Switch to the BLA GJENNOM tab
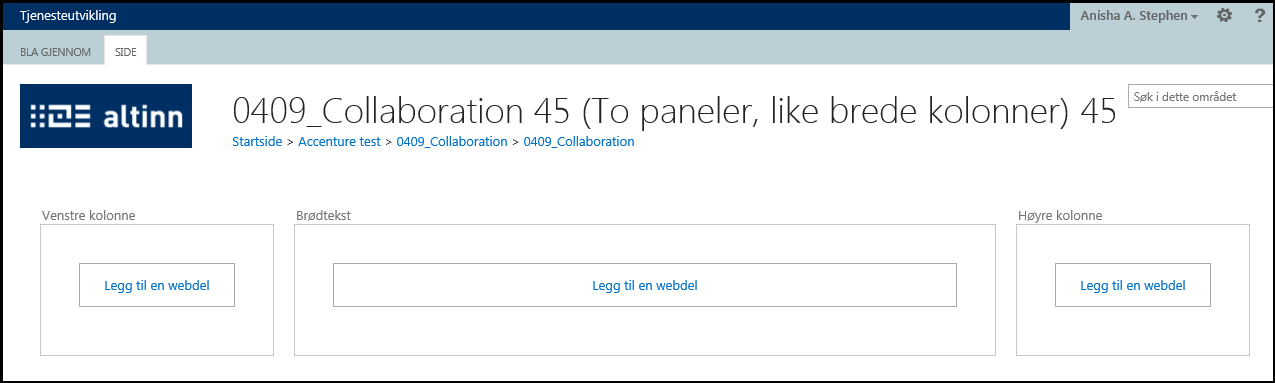Screen dimensions: 1275x383 click(x=56, y=51)
